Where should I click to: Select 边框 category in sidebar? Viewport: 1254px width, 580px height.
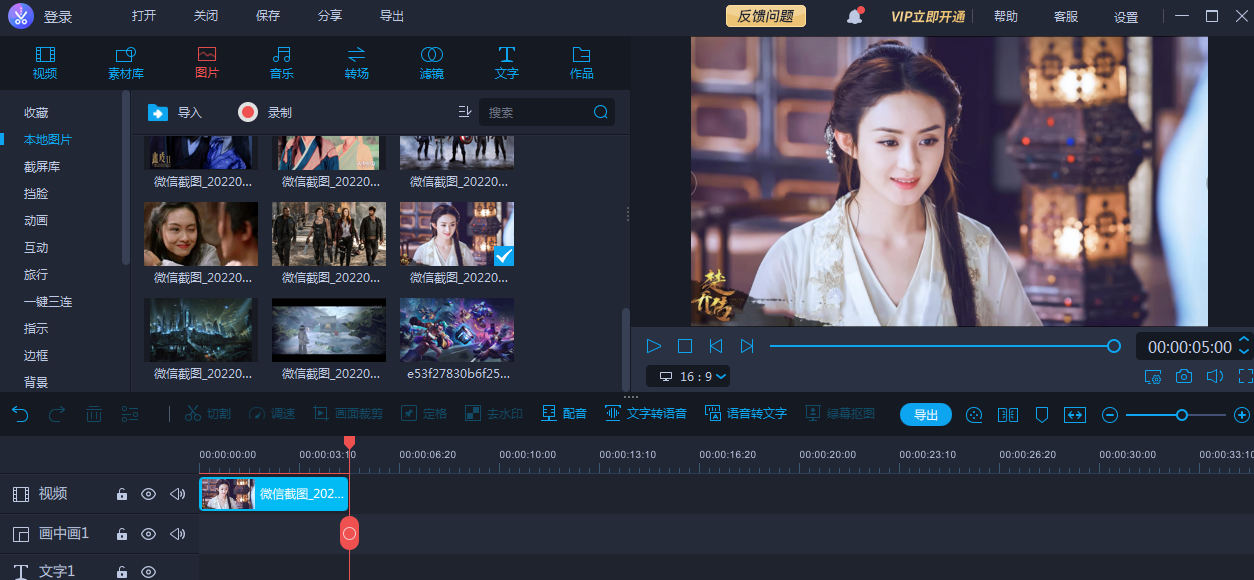pos(36,356)
